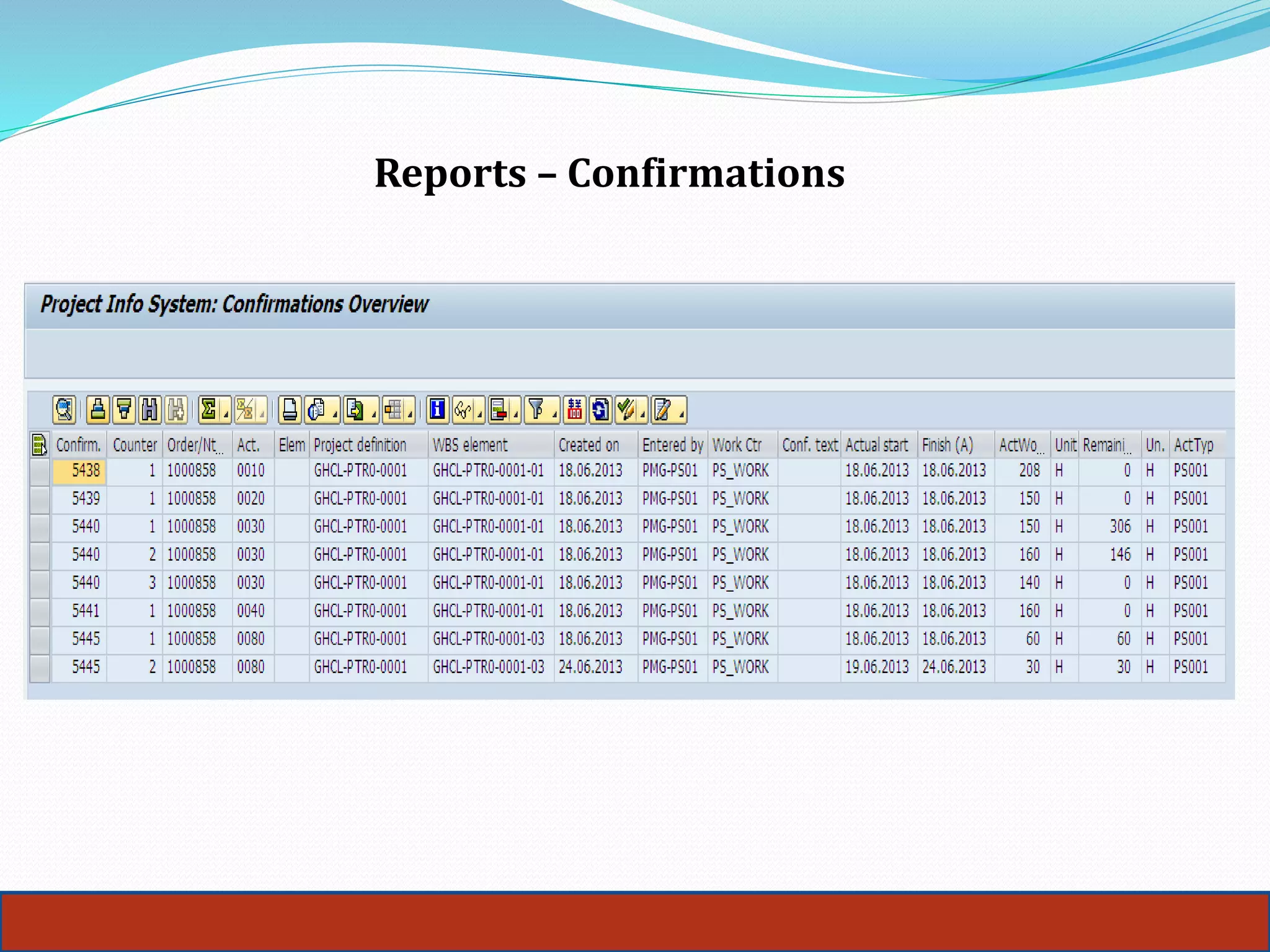The height and width of the screenshot is (952, 1270).
Task: Click activity cell 0040
Action: 251,611
